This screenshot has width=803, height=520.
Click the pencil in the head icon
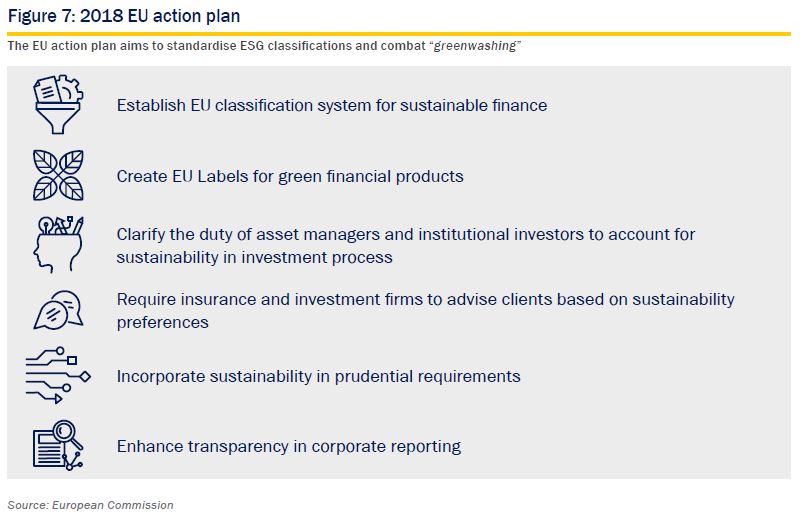coord(77,226)
